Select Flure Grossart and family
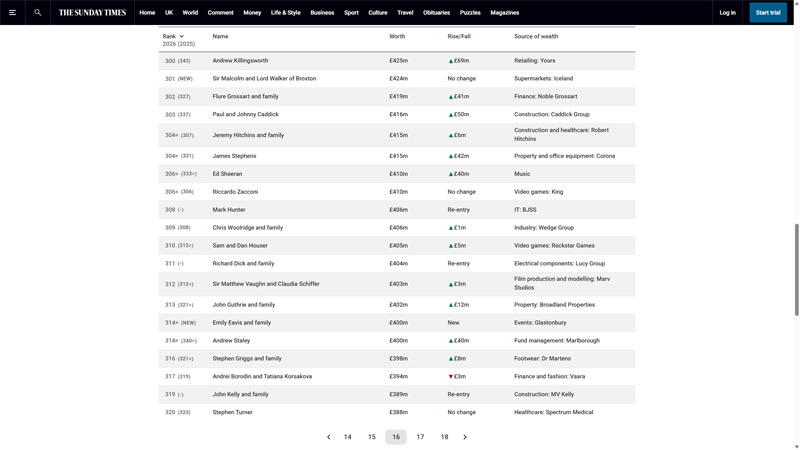This screenshot has height=450, width=800. pyautogui.click(x=245, y=96)
